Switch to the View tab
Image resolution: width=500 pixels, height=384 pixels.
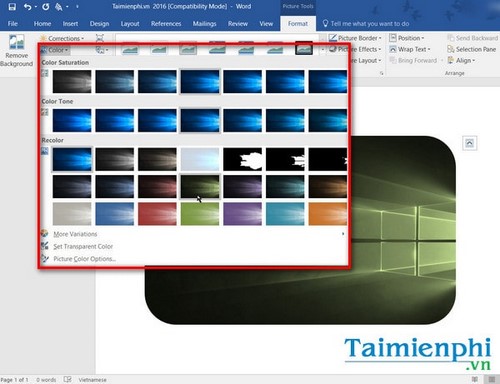click(266, 24)
